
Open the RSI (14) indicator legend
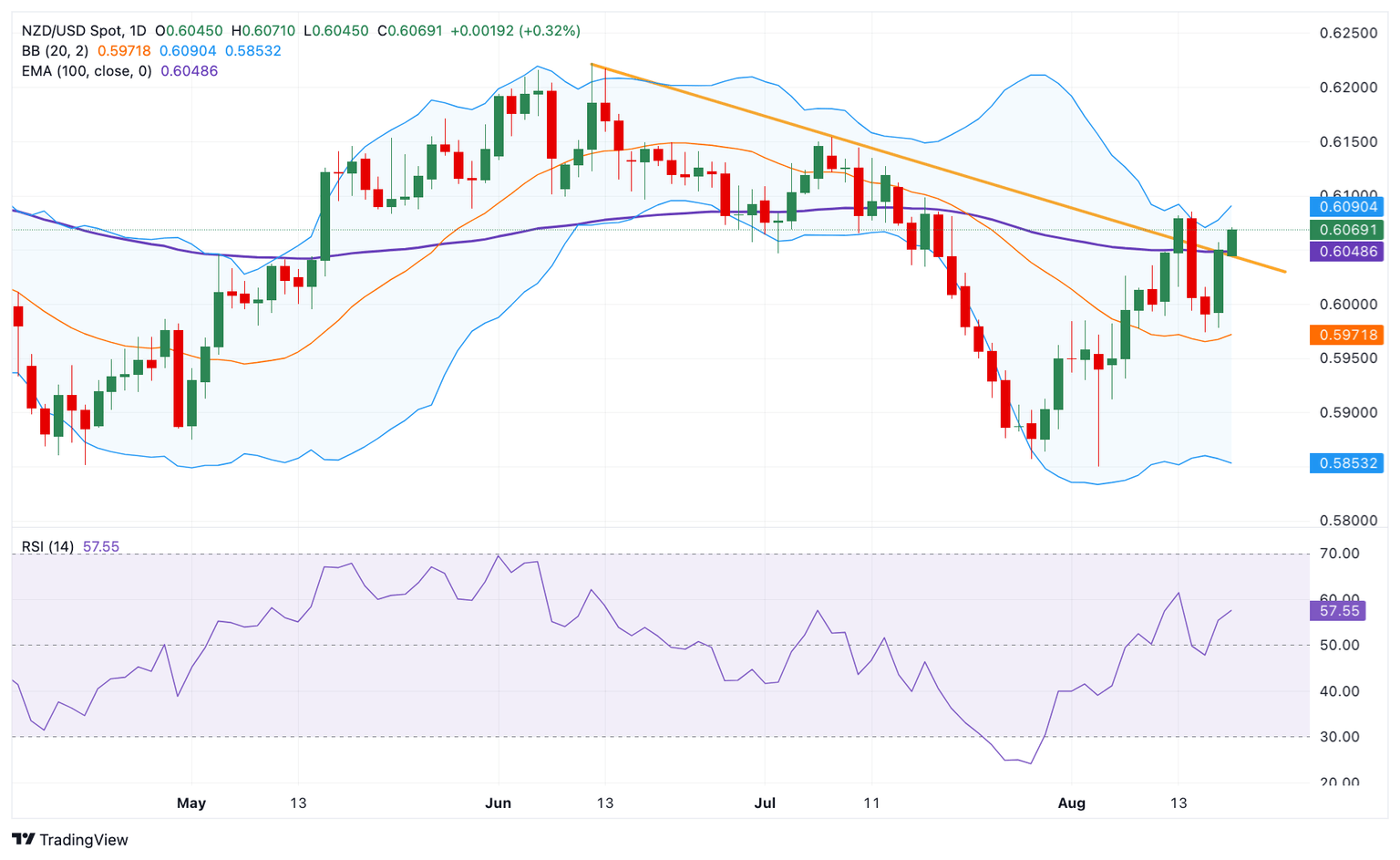pos(47,546)
